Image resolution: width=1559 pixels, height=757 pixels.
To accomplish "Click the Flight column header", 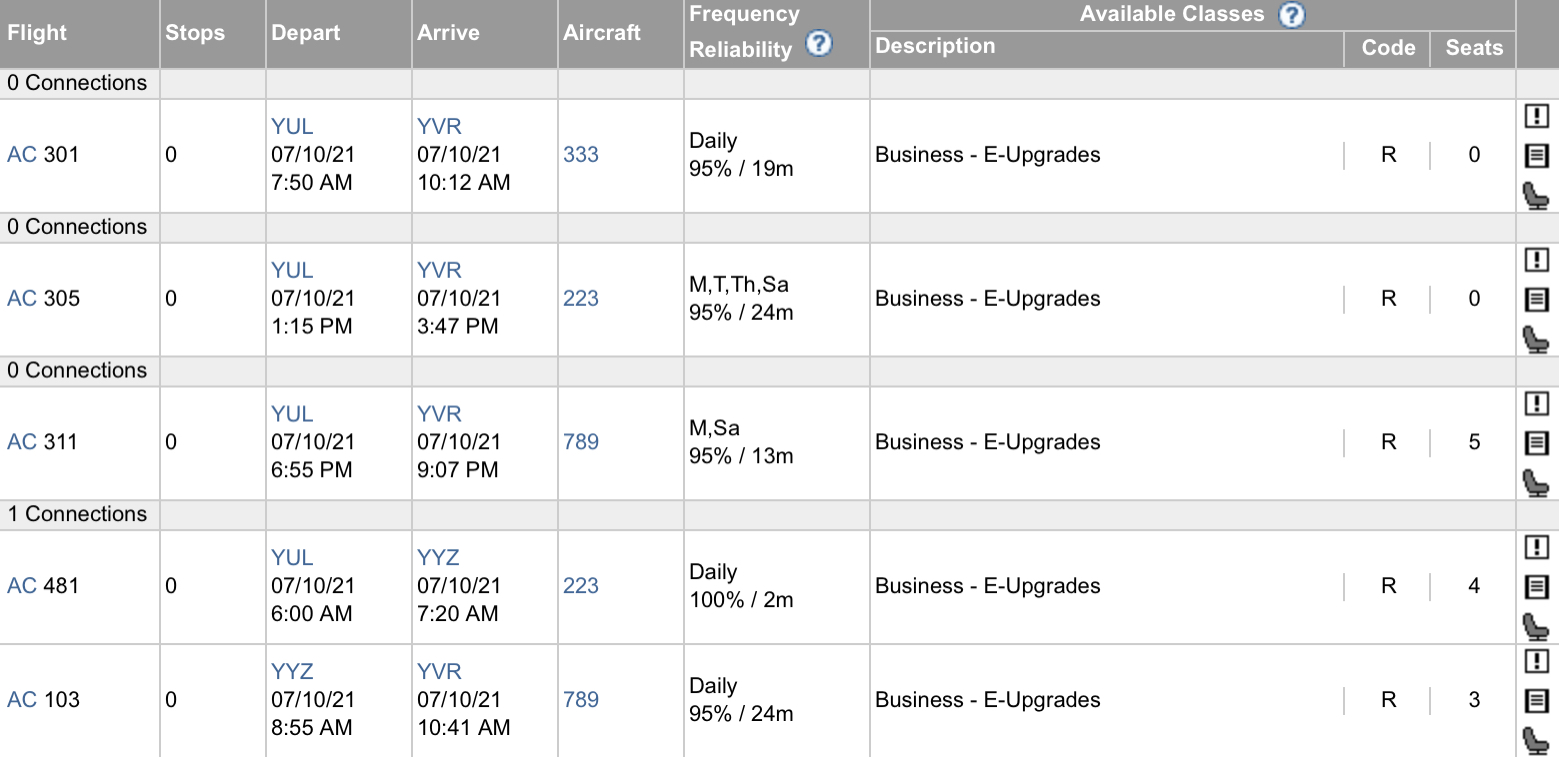I will click(37, 33).
